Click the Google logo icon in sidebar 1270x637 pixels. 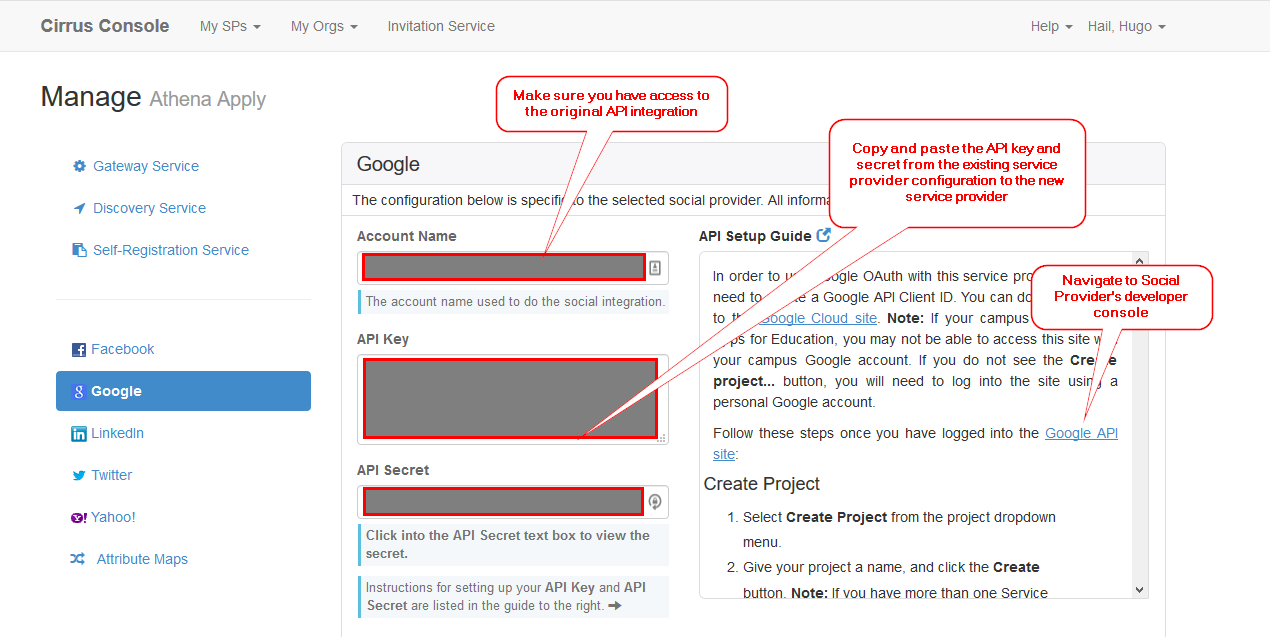(x=79, y=392)
